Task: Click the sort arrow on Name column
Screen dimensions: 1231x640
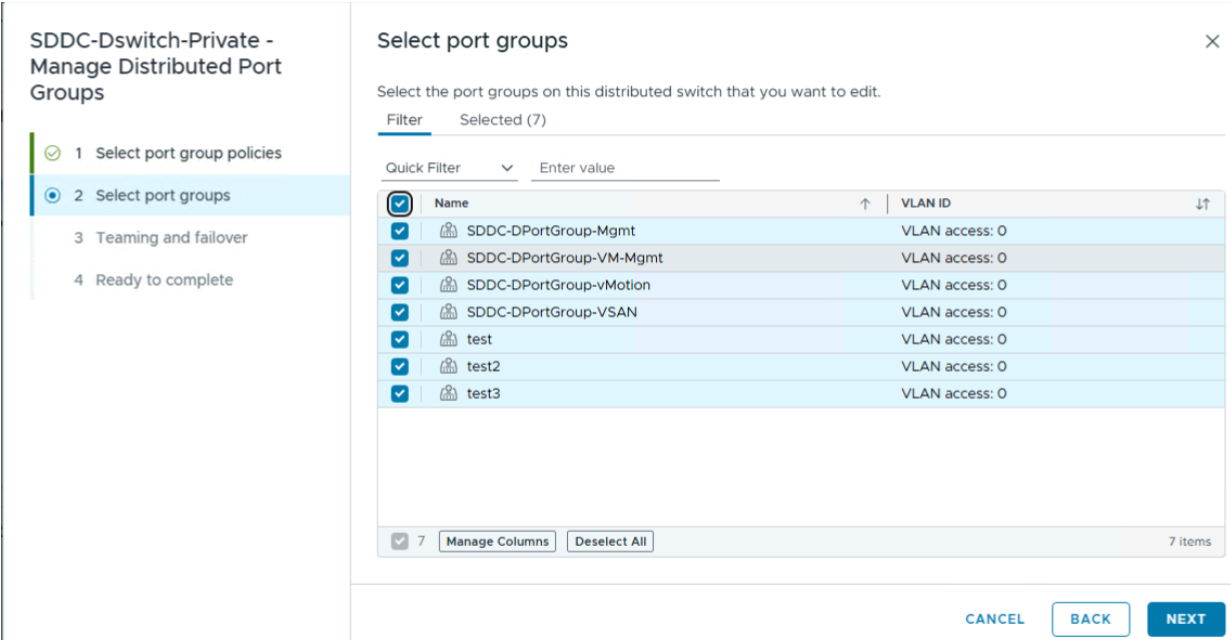Action: 865,204
